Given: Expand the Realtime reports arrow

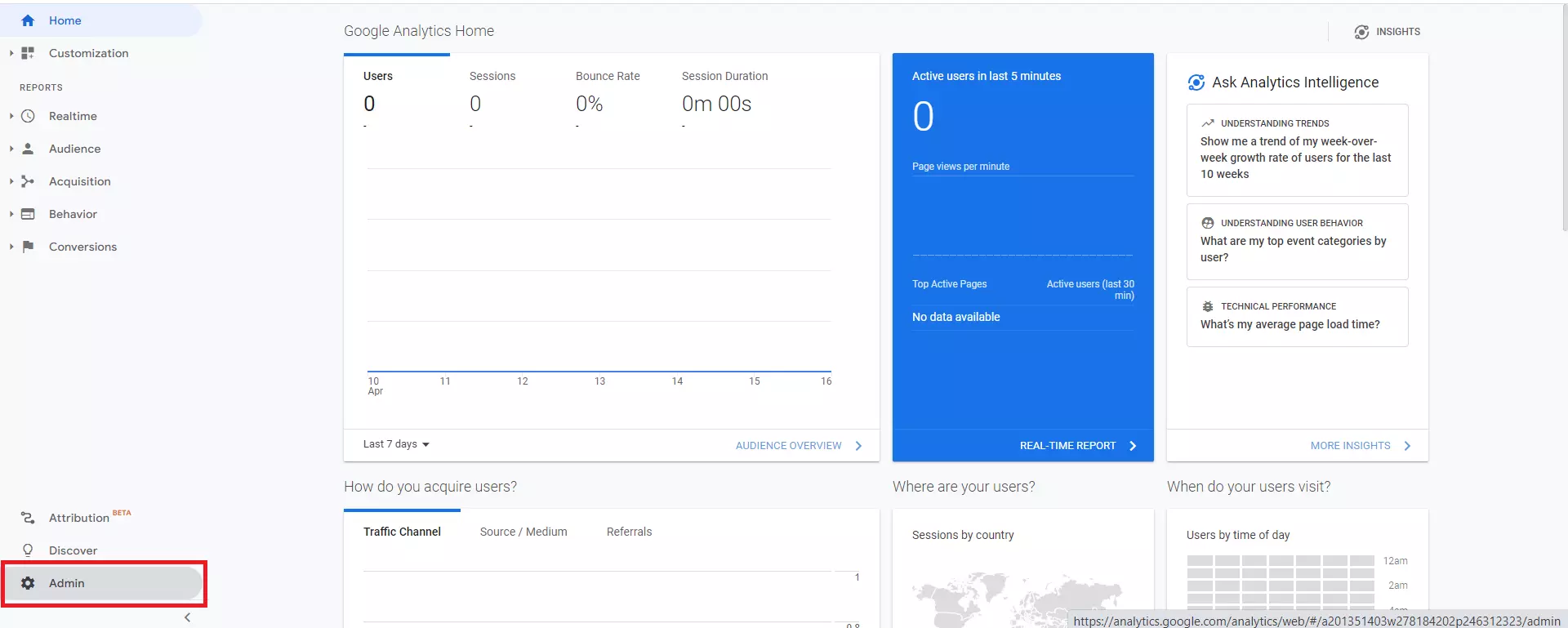Looking at the screenshot, I should (11, 116).
